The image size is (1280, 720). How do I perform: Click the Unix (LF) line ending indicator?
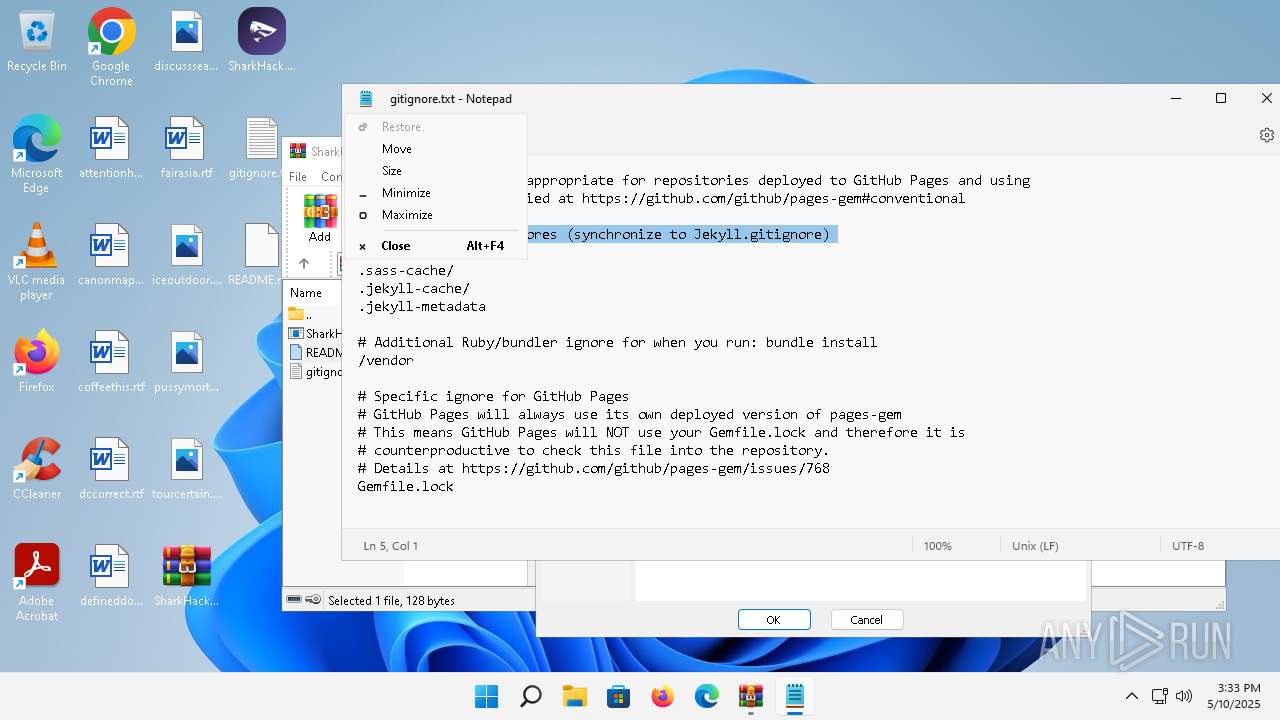pyautogui.click(x=1035, y=546)
